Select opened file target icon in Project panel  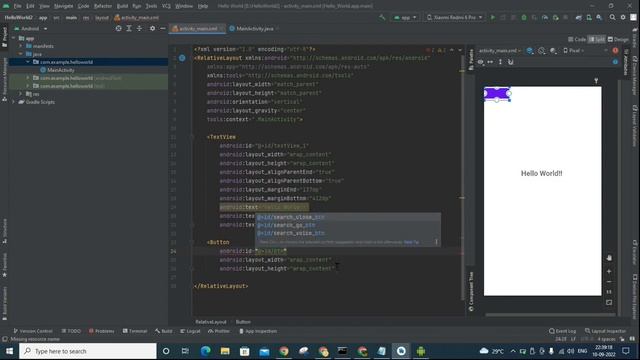coord(118,29)
